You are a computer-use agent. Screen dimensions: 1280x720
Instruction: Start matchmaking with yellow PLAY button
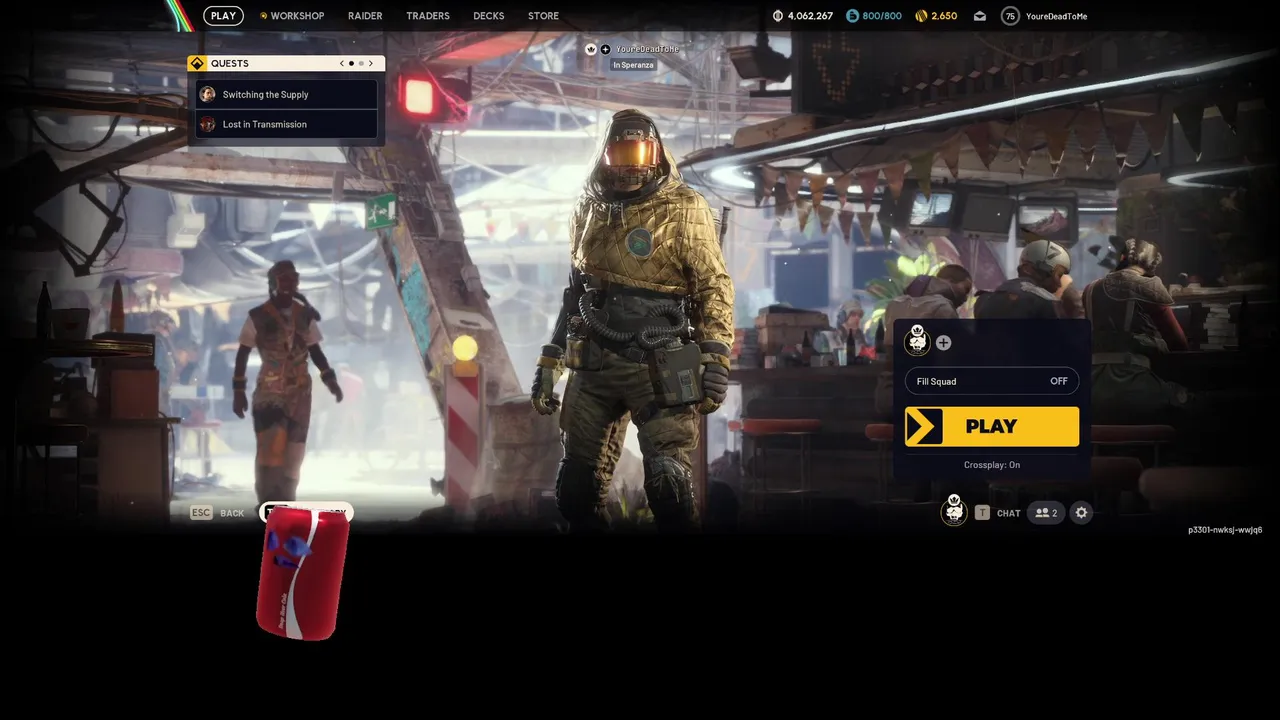point(991,426)
